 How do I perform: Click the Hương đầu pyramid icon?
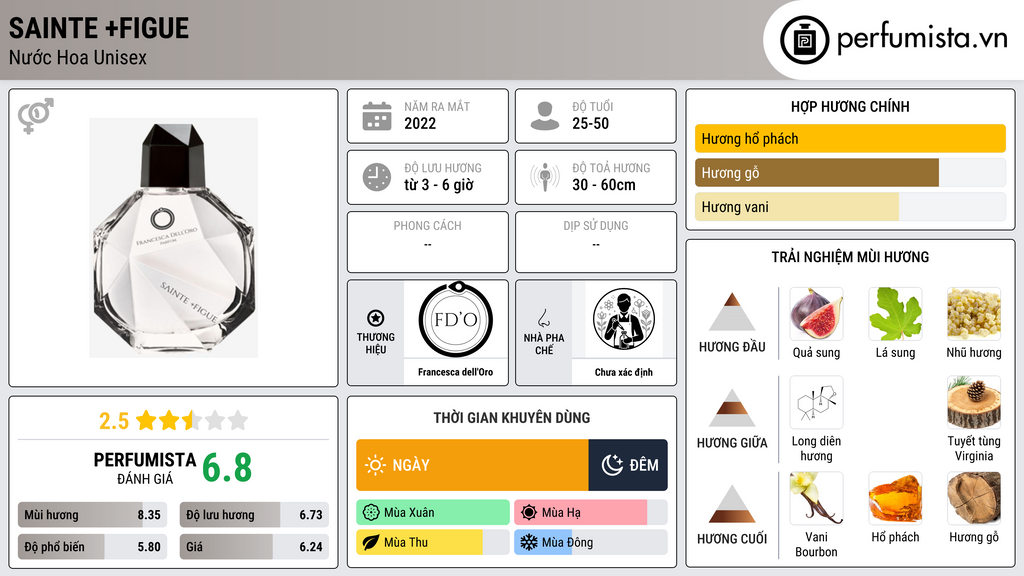click(x=732, y=312)
